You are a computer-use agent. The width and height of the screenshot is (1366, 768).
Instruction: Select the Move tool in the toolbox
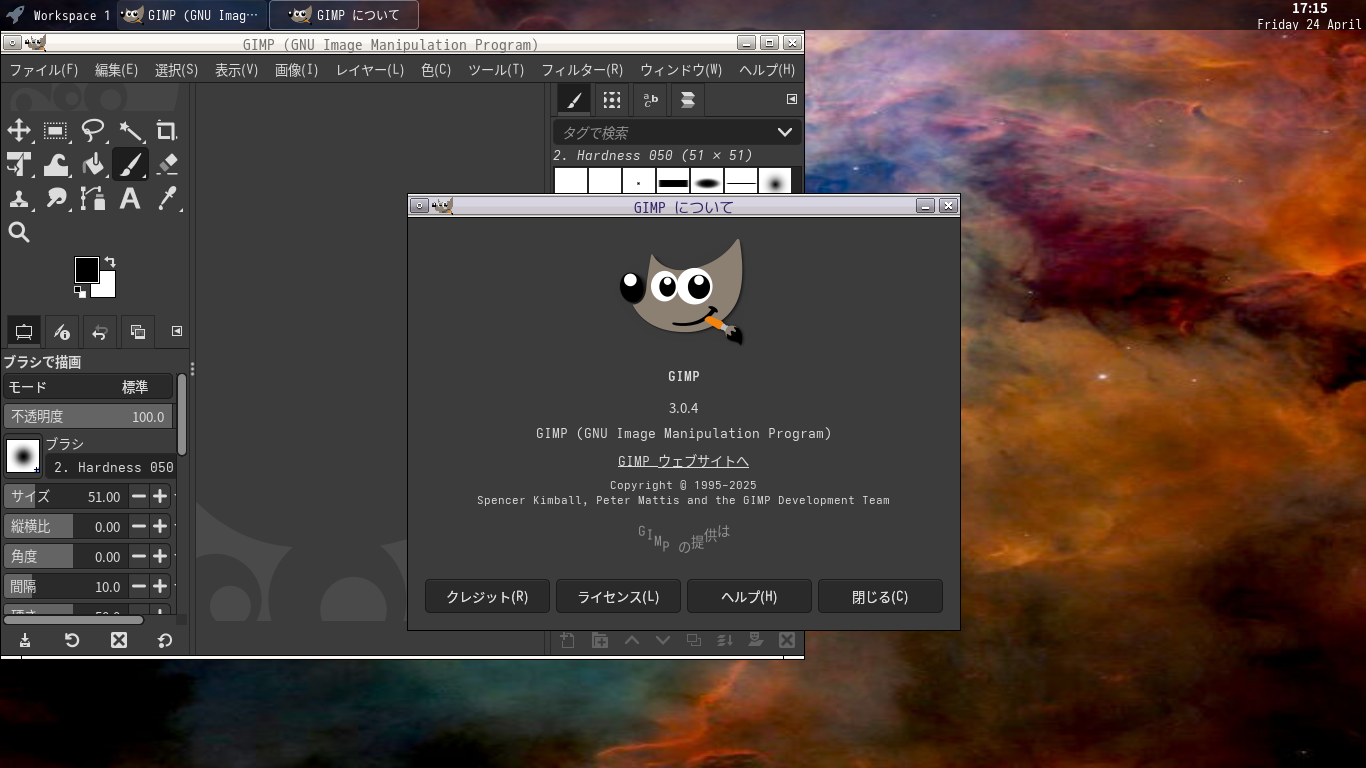coord(19,131)
